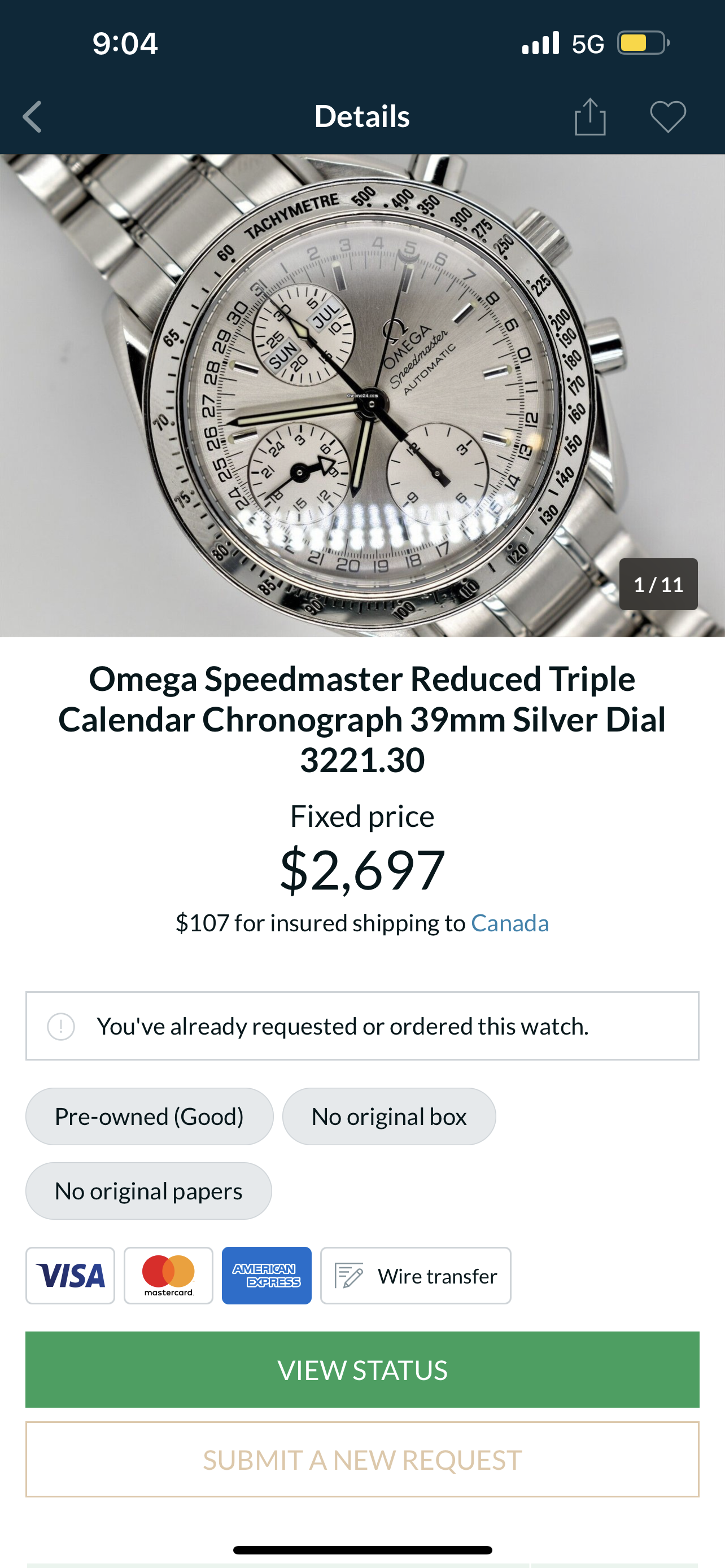725x1568 pixels.
Task: Favorite this watch with heart icon
Action: coord(668,116)
